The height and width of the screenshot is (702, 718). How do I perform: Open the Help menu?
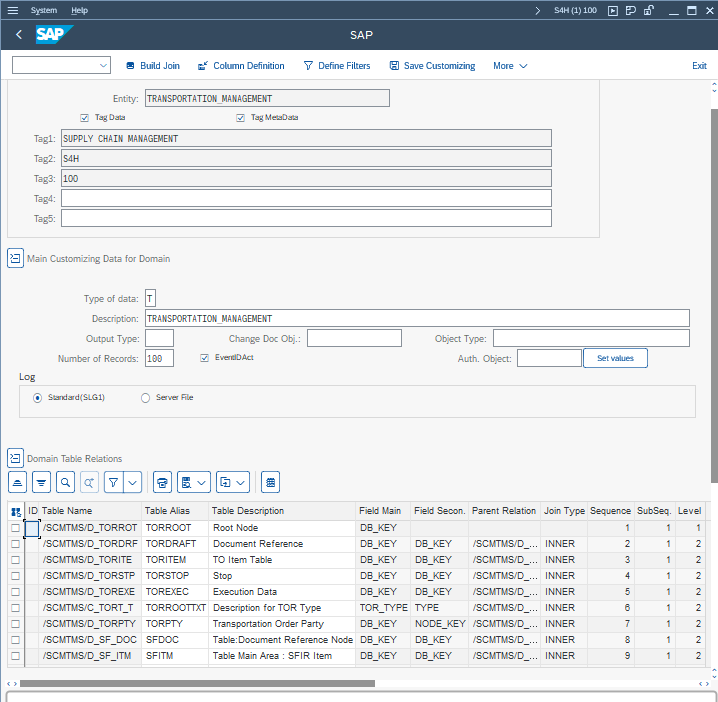[x=80, y=10]
